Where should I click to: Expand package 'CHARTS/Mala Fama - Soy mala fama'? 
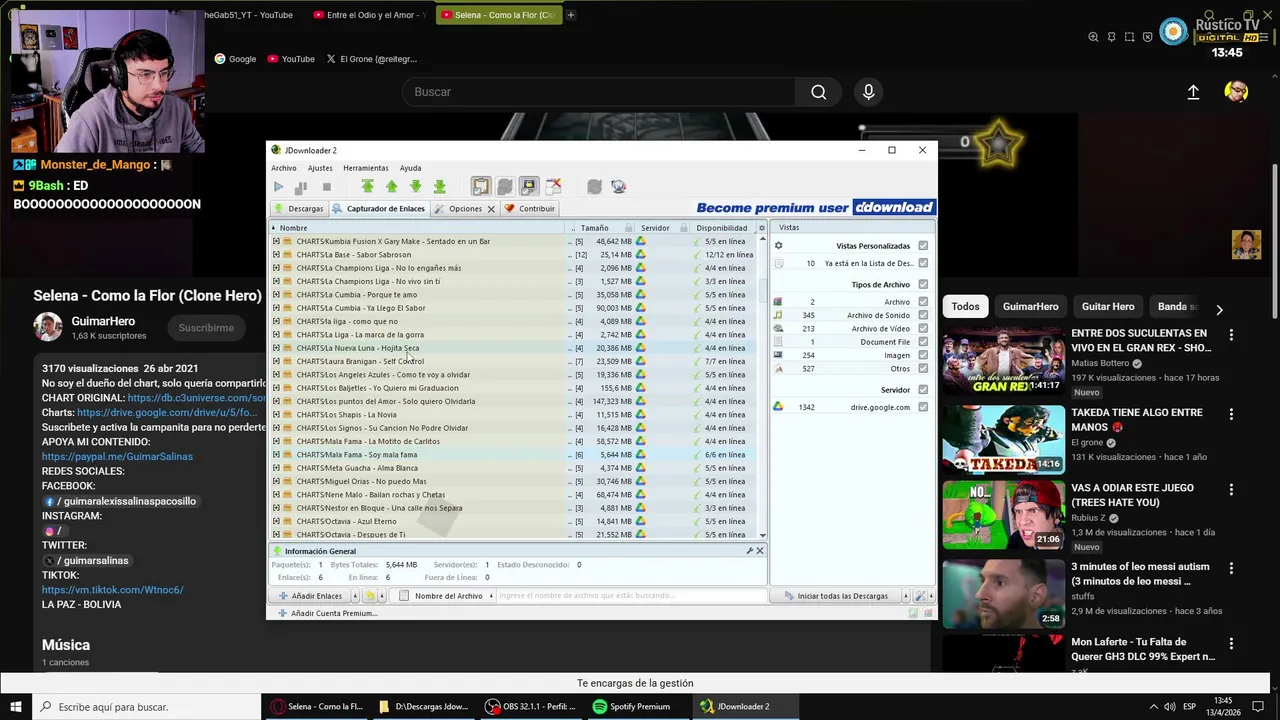pyautogui.click(x=276, y=455)
